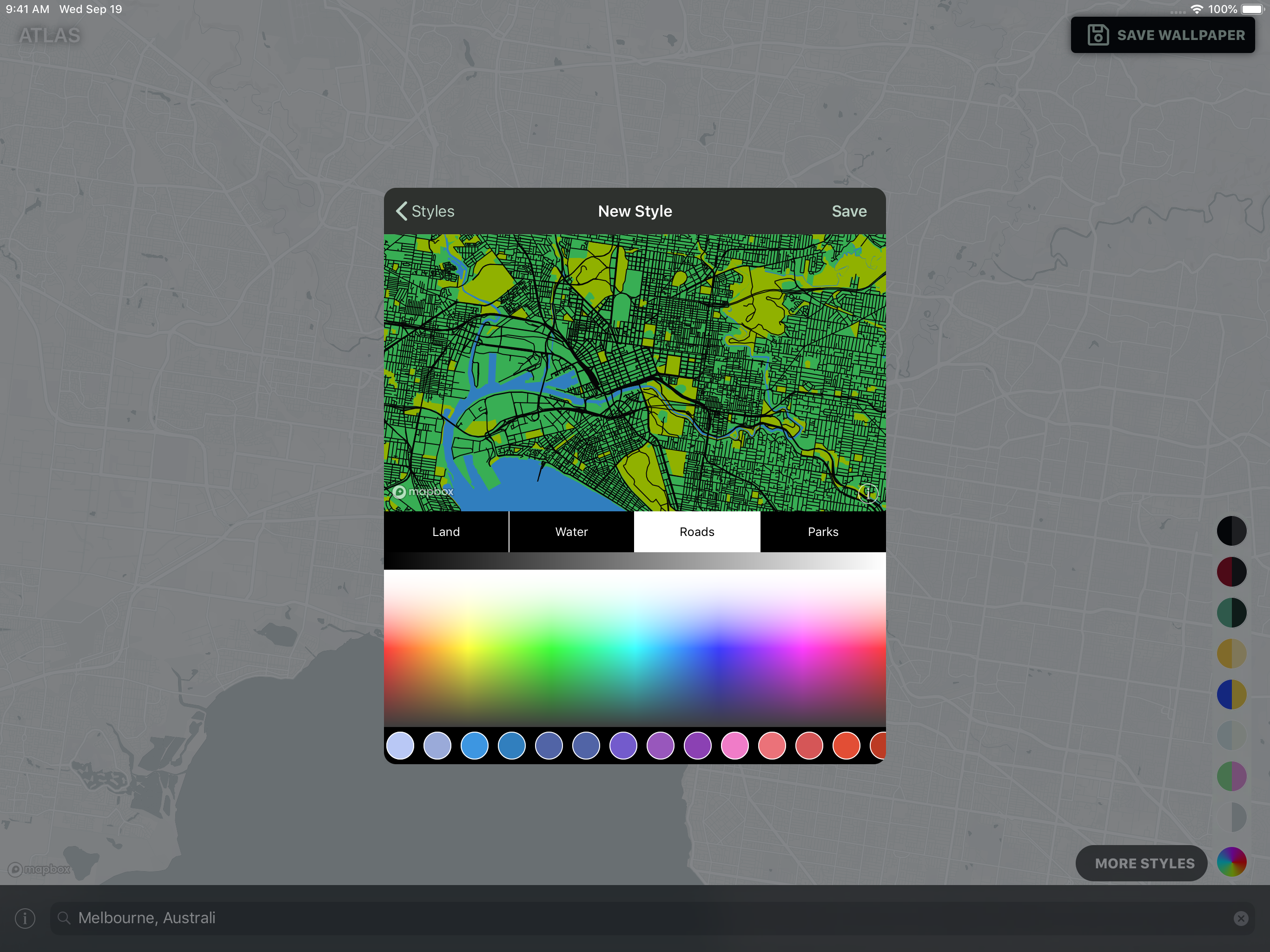The width and height of the screenshot is (1270, 952).
Task: Open More Styles
Action: [1141, 863]
